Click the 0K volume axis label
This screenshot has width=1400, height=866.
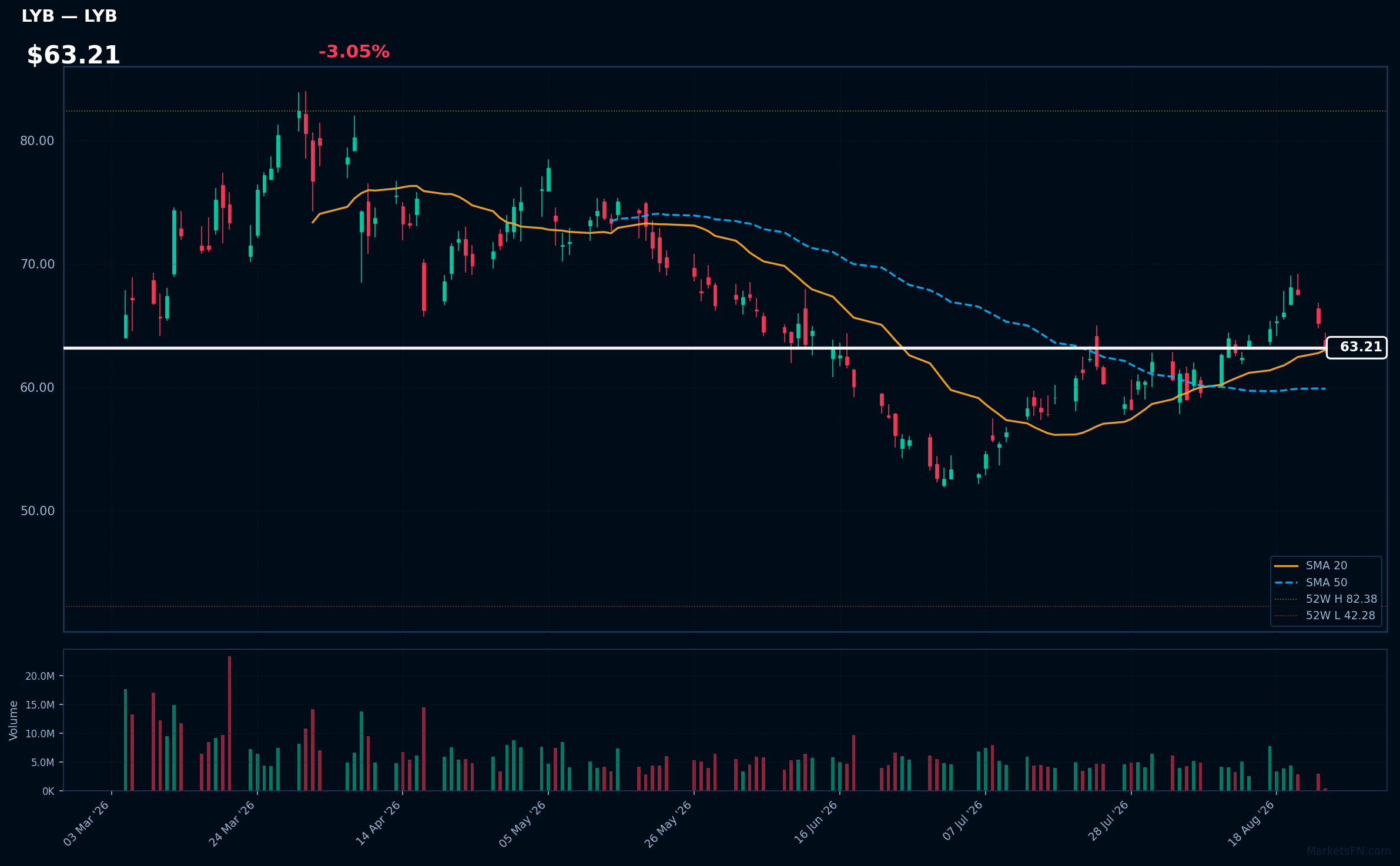point(48,791)
